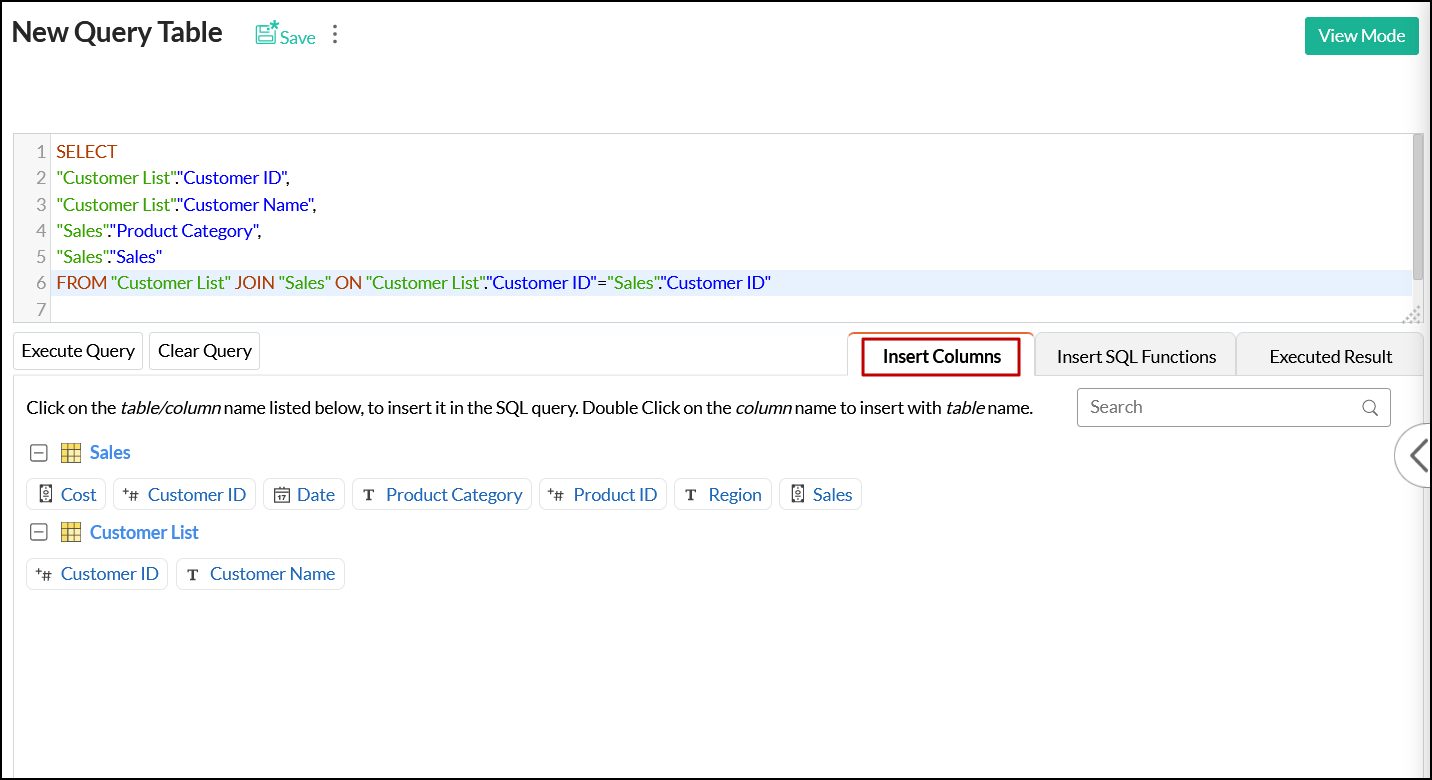1432x780 pixels.
Task: Switch to the Insert SQL Functions tab
Action: [1135, 354]
